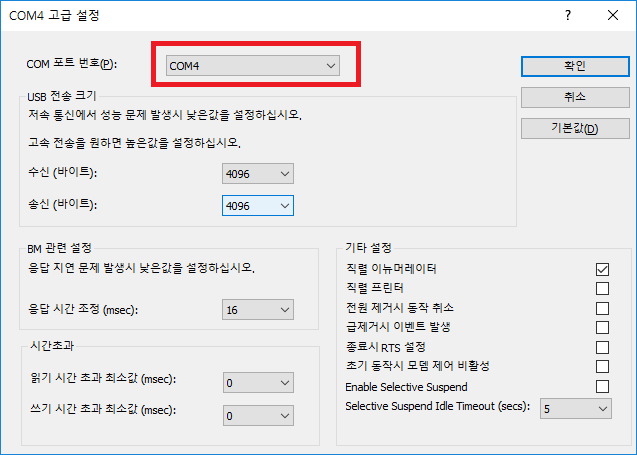
Task: Check 전원 제거시 동작 취소 option
Action: 602,308
